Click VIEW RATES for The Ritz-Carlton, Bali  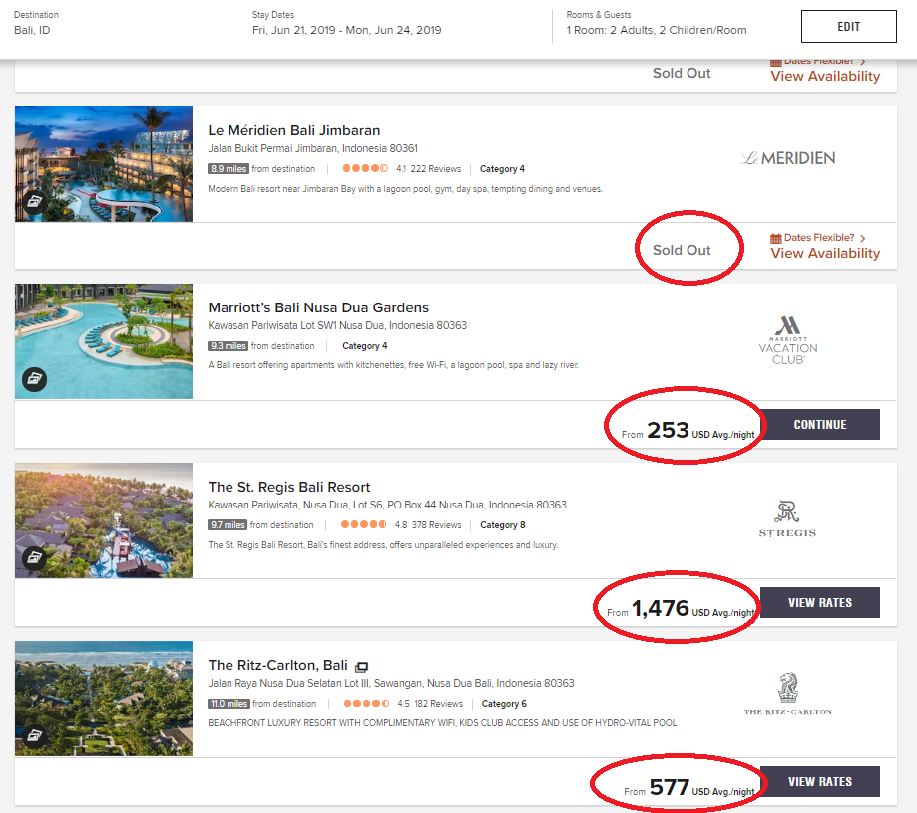[820, 781]
